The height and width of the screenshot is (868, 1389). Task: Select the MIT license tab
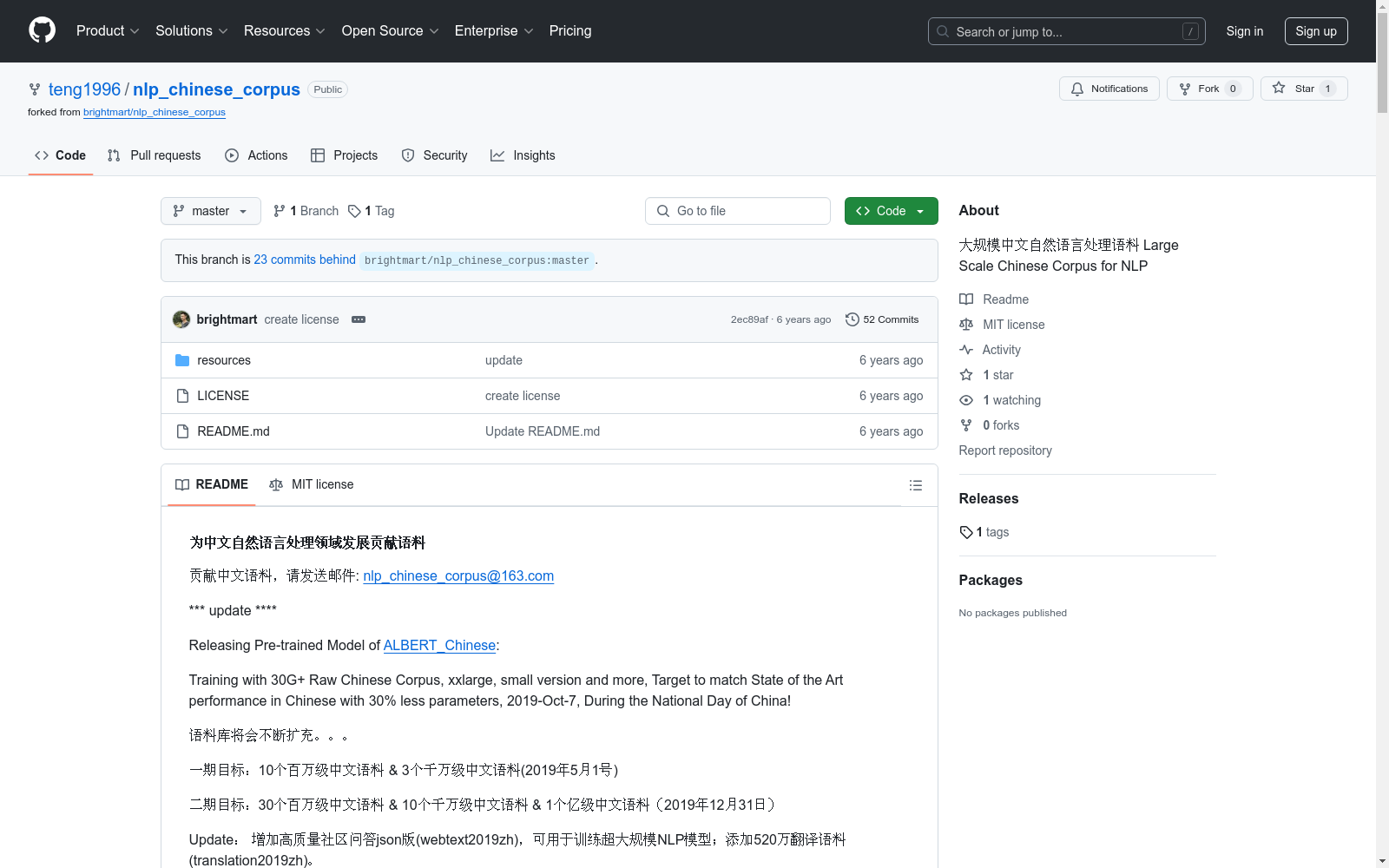[x=312, y=484]
